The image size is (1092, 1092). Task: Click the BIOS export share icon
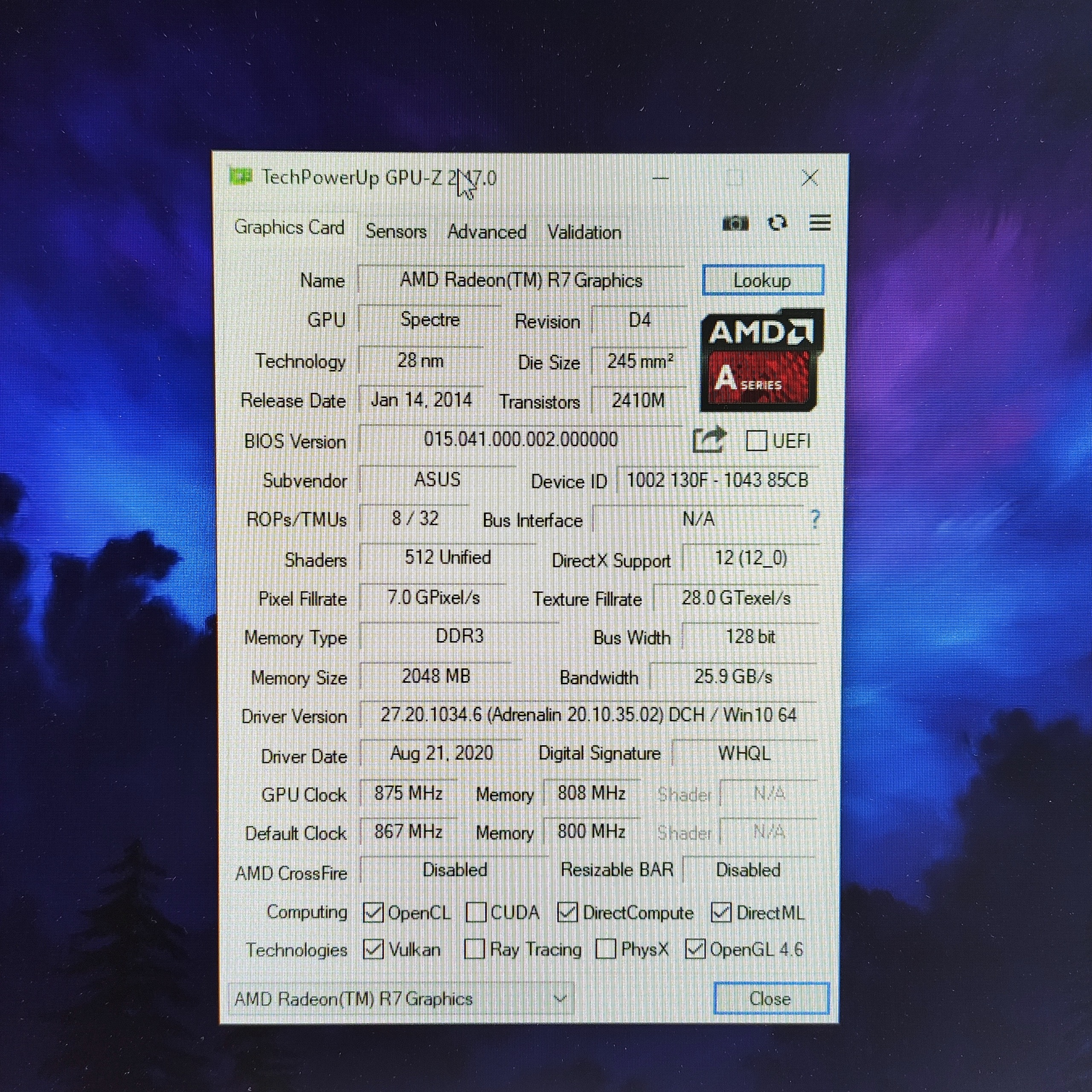(x=709, y=440)
